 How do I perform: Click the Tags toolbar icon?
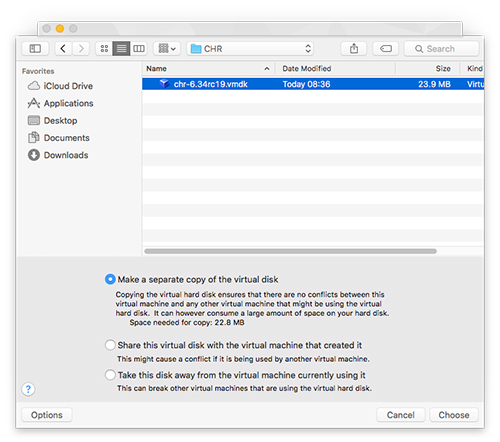coord(386,49)
